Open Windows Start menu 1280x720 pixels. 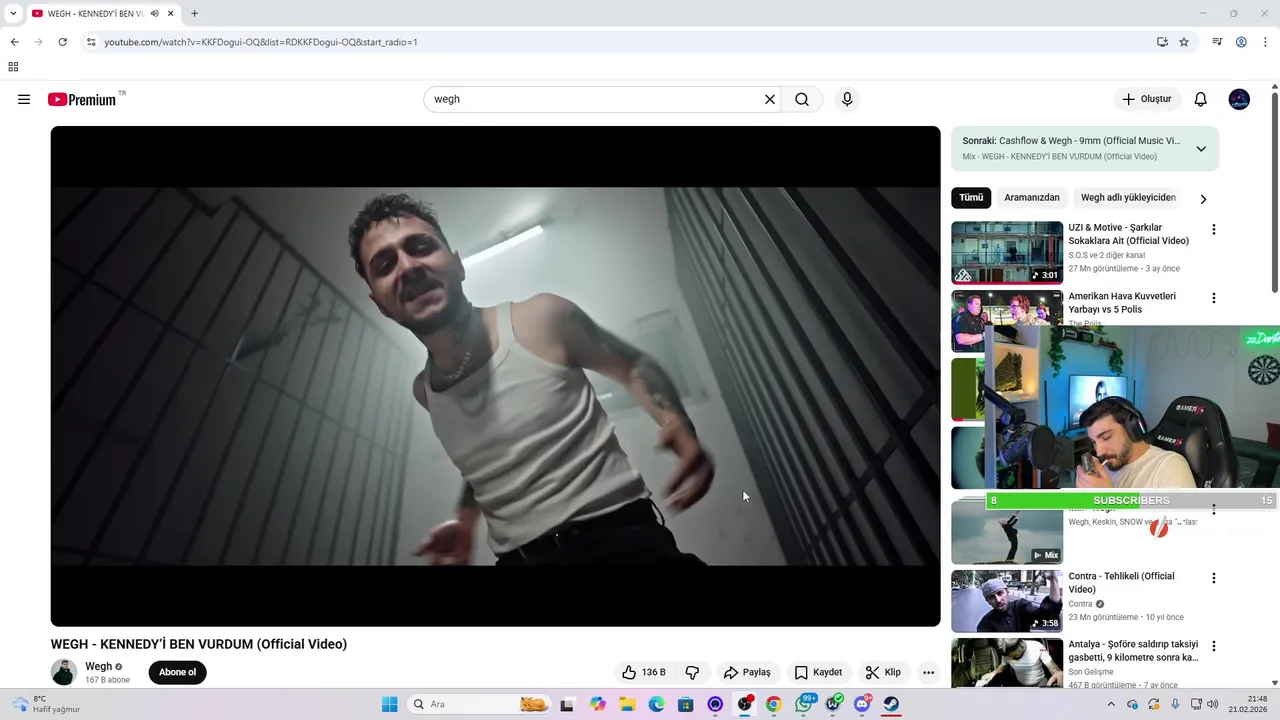coord(389,704)
